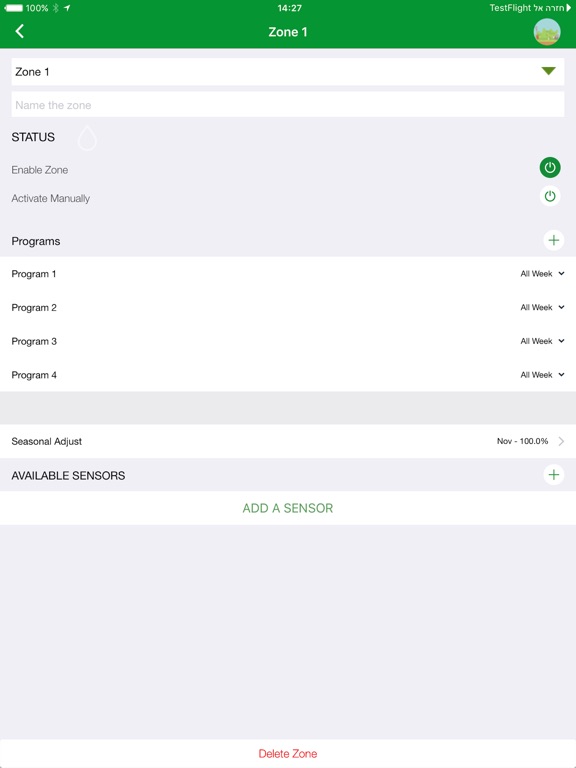Open the Seasonal Adjust row
This screenshot has width=576, height=768.
288,441
